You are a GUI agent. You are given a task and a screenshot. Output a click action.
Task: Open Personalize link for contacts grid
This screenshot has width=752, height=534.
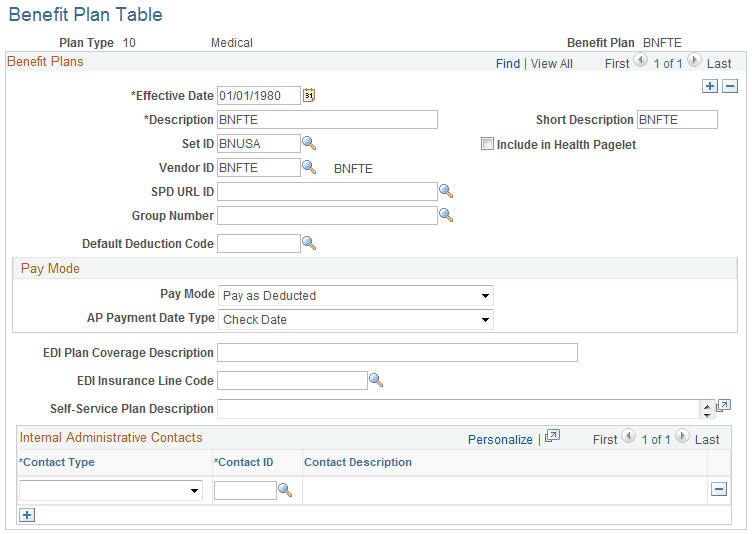500,439
